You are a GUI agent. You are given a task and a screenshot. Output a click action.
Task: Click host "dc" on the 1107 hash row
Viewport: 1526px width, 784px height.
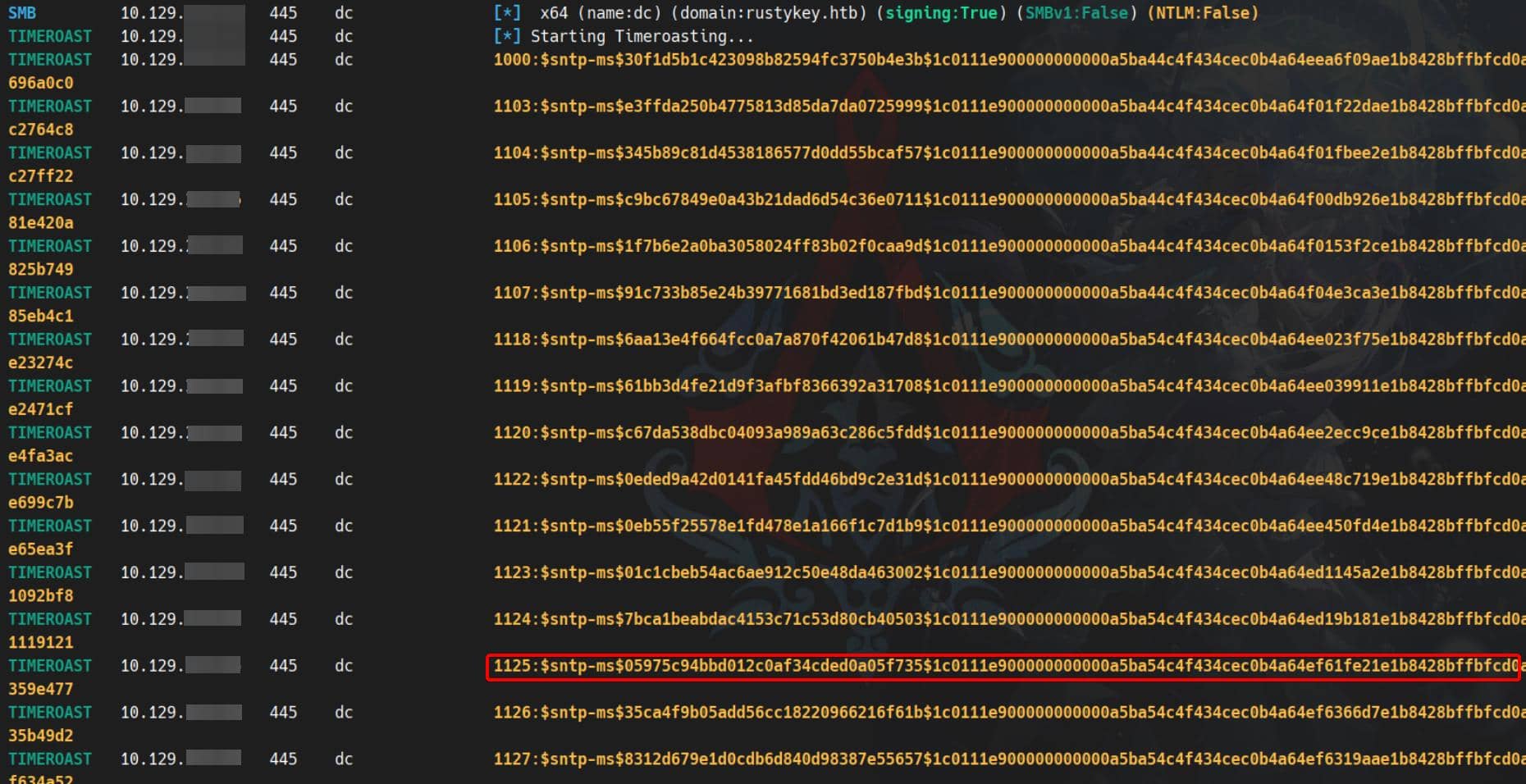(x=344, y=293)
